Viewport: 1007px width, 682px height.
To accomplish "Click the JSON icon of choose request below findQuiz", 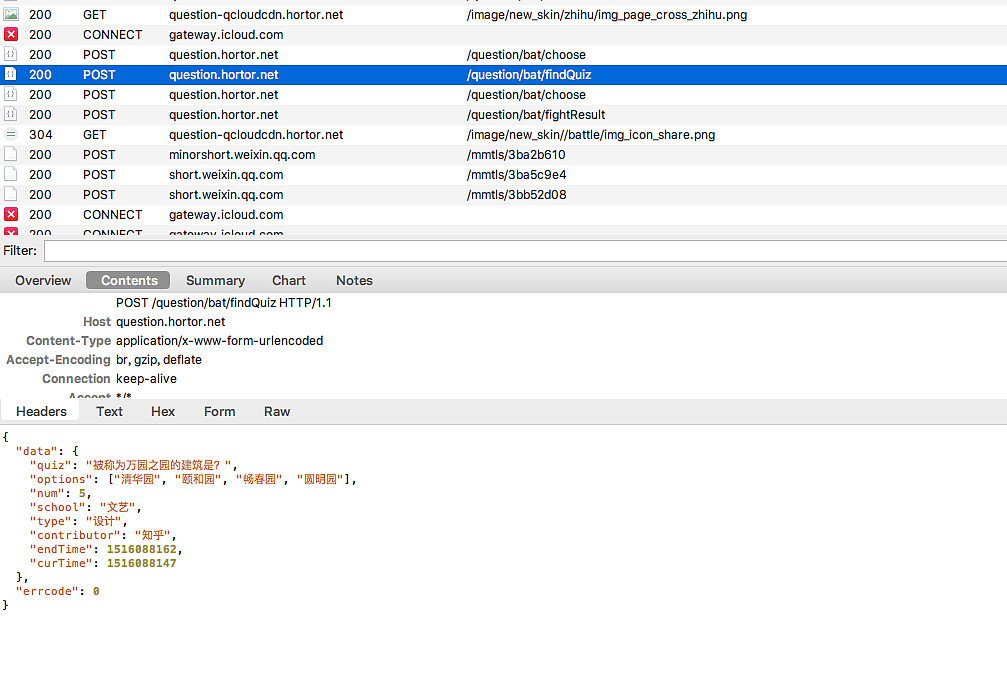I will (11, 95).
